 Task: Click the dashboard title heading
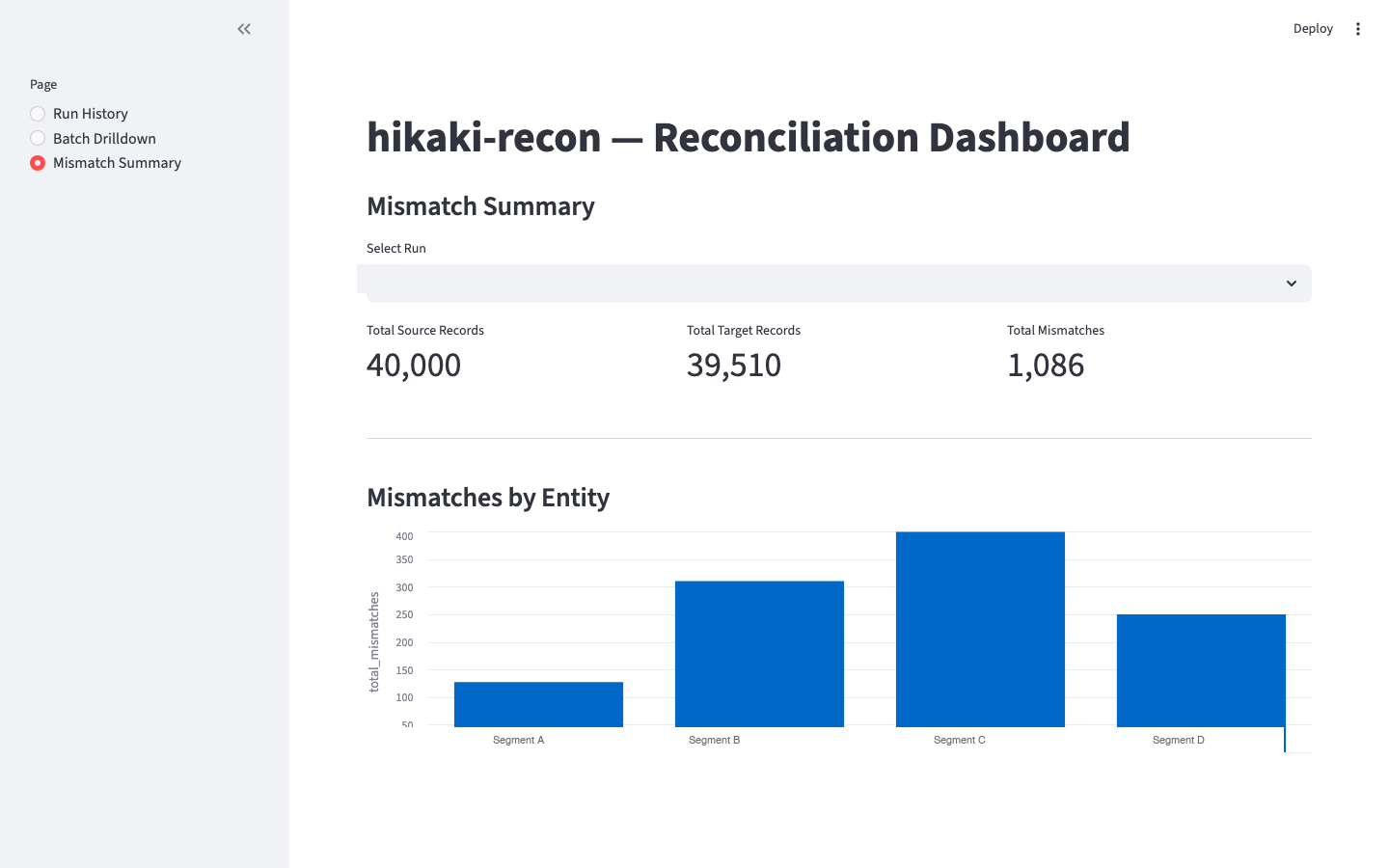pyautogui.click(x=749, y=137)
